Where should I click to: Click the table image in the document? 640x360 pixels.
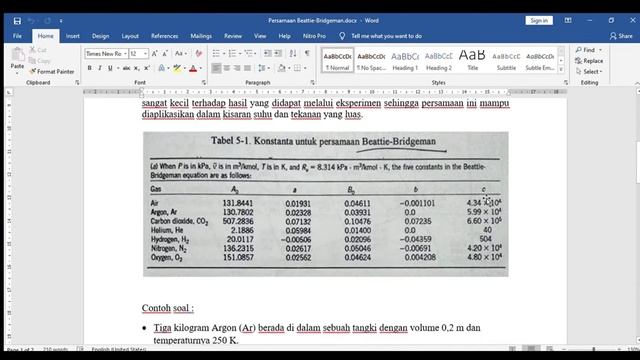point(326,204)
